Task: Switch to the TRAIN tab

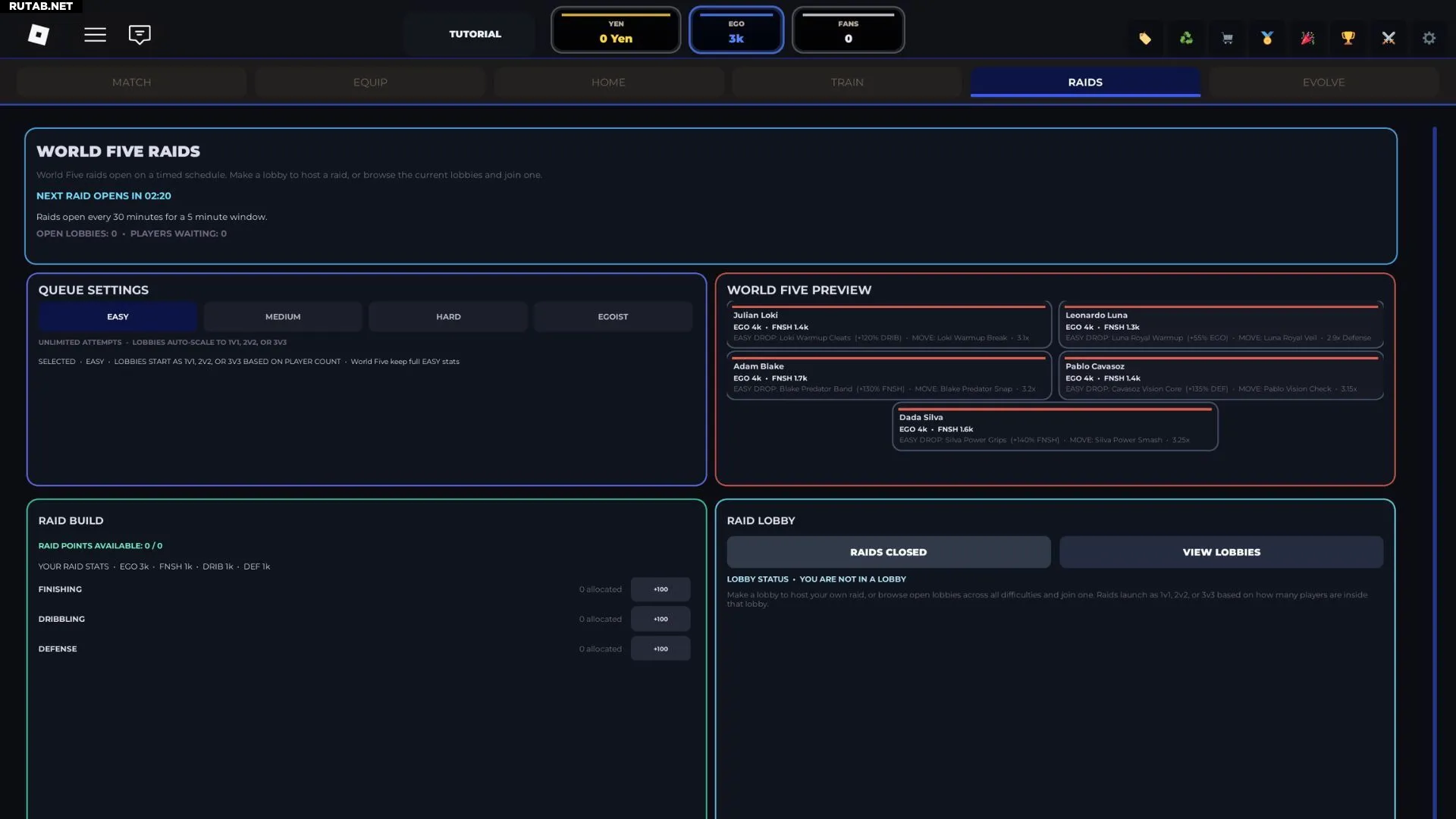Action: pos(847,82)
